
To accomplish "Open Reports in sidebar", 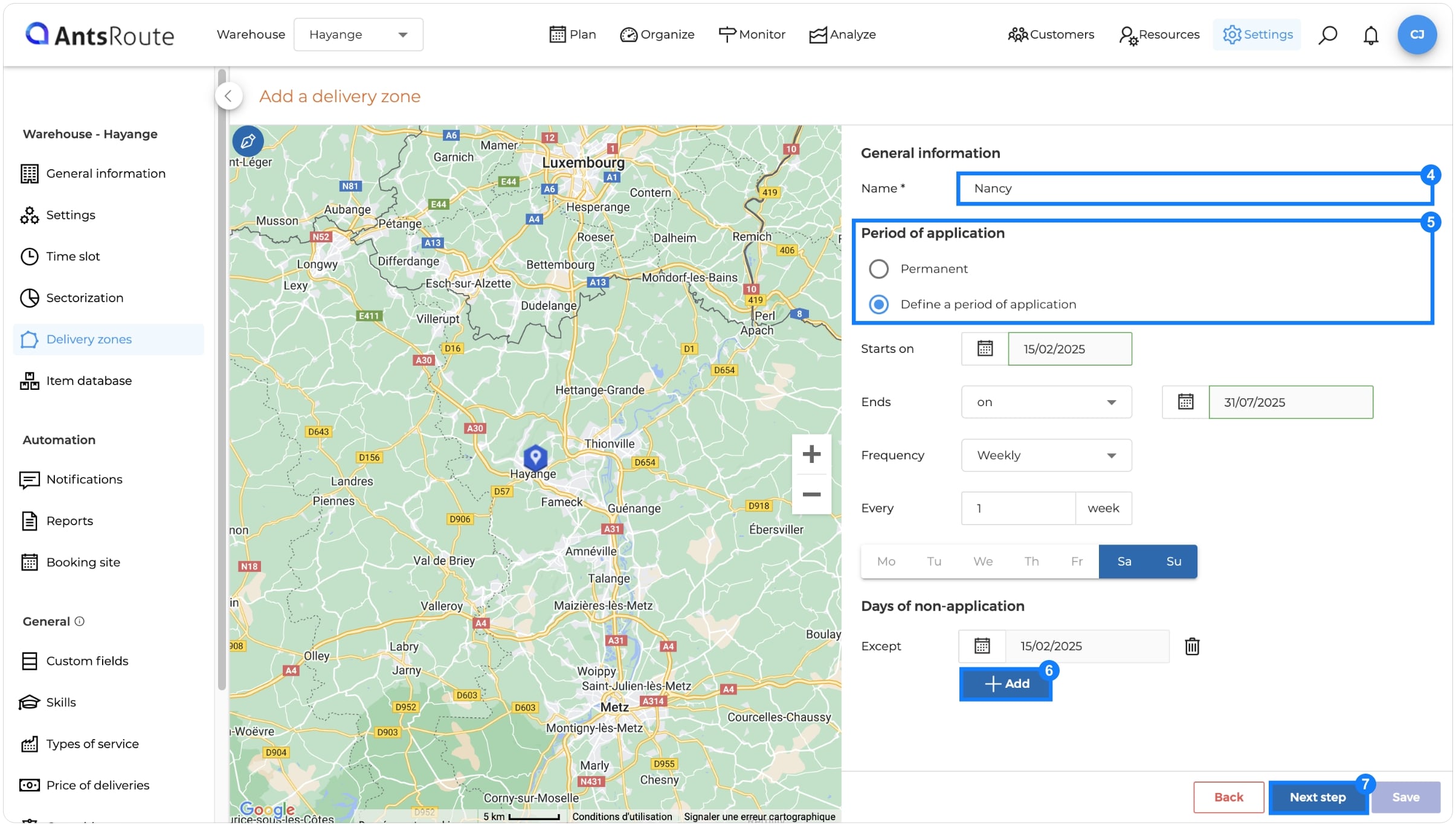I will (x=108, y=521).
